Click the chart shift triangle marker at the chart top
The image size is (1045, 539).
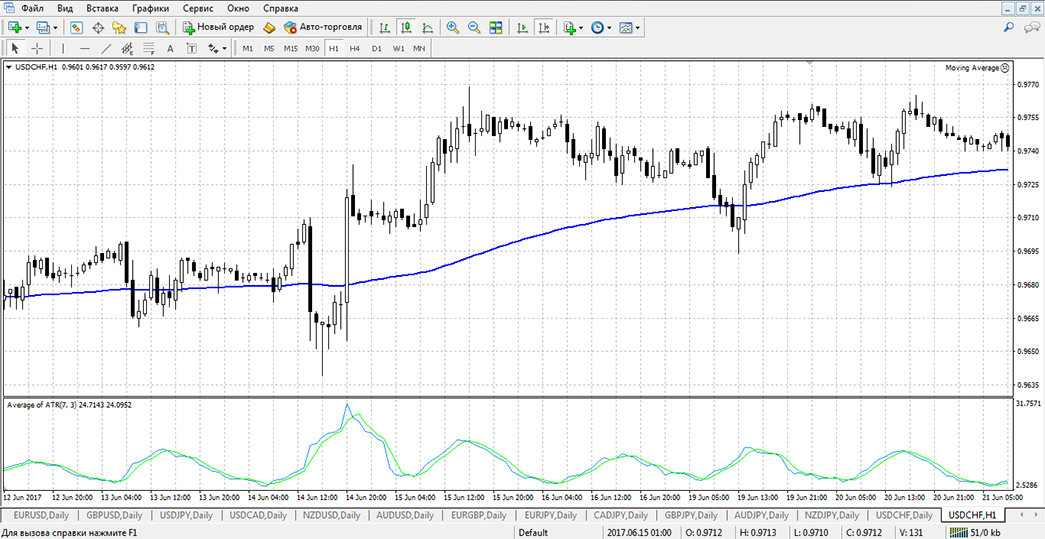point(810,63)
